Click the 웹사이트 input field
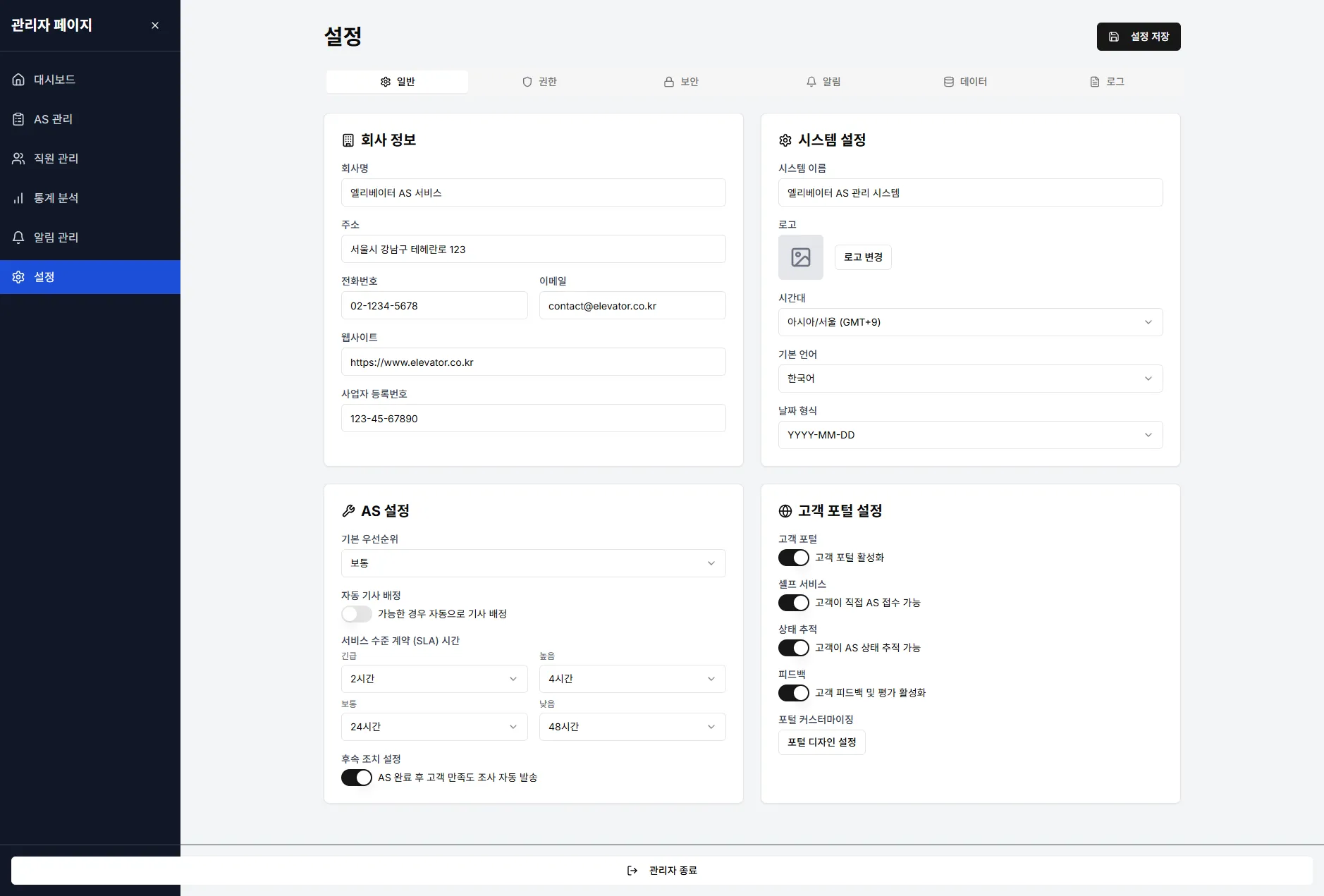Image resolution: width=1324 pixels, height=896 pixels. [x=534, y=362]
